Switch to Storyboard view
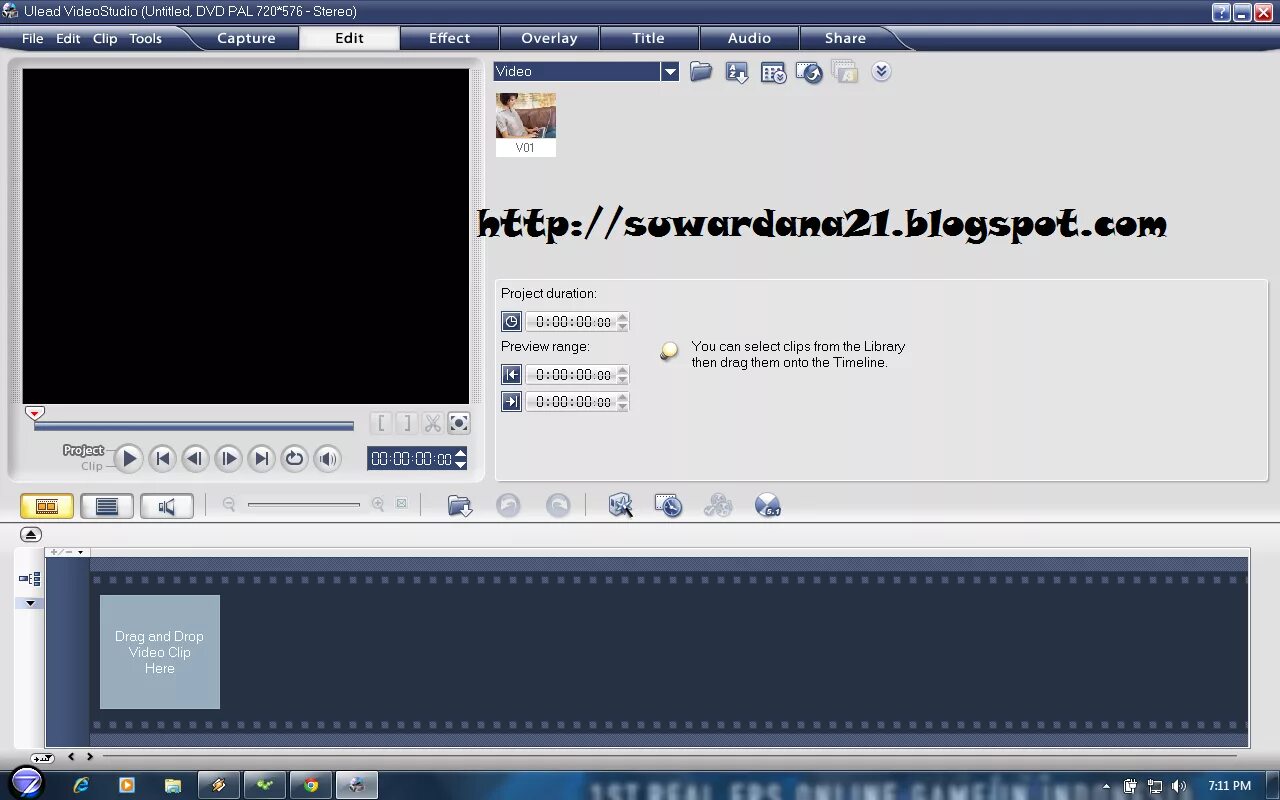Image resolution: width=1280 pixels, height=800 pixels. coord(47,507)
